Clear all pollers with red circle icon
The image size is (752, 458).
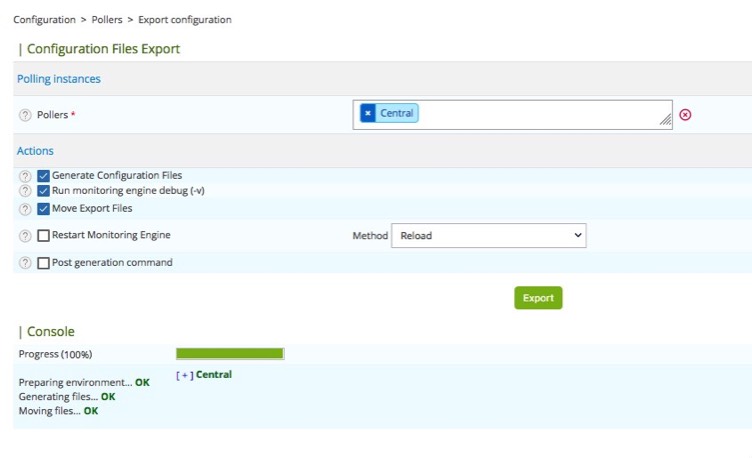click(685, 115)
